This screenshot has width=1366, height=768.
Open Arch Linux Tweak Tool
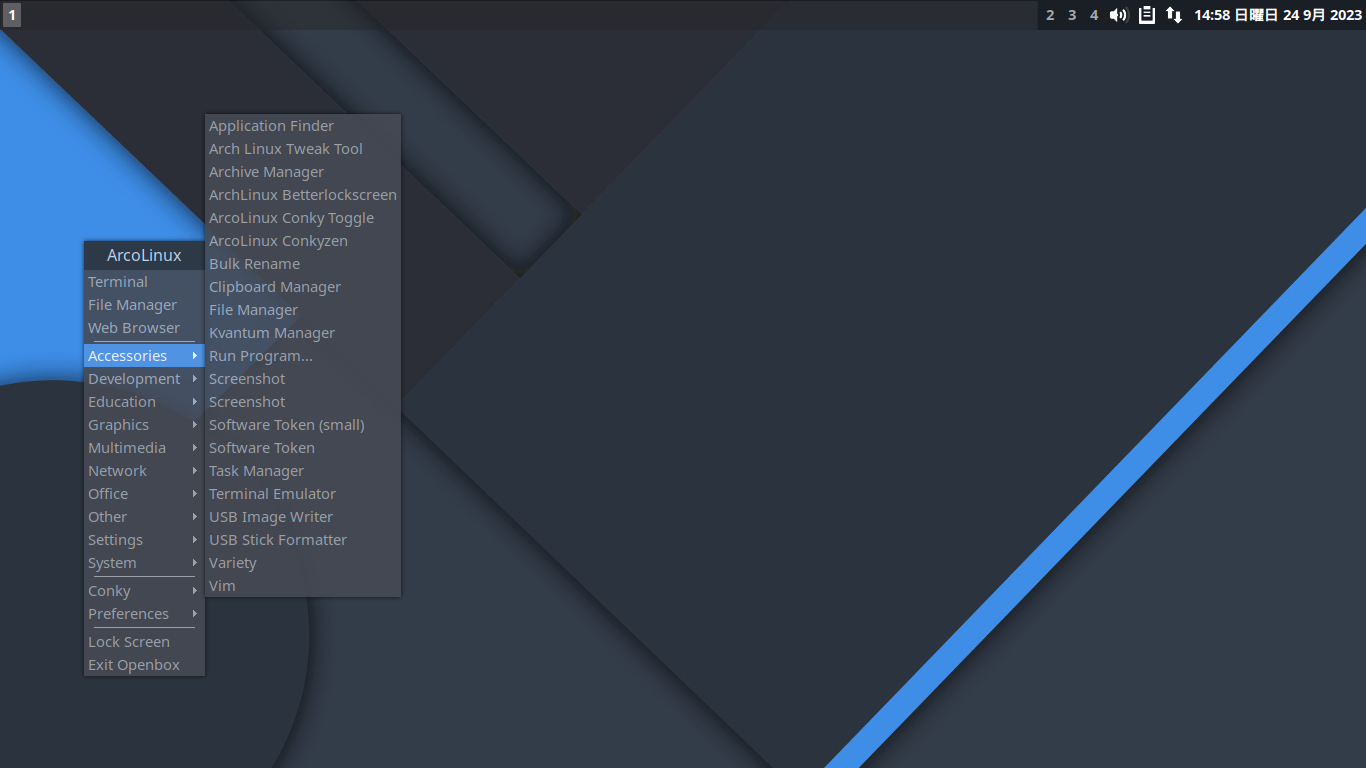pyautogui.click(x=303, y=149)
